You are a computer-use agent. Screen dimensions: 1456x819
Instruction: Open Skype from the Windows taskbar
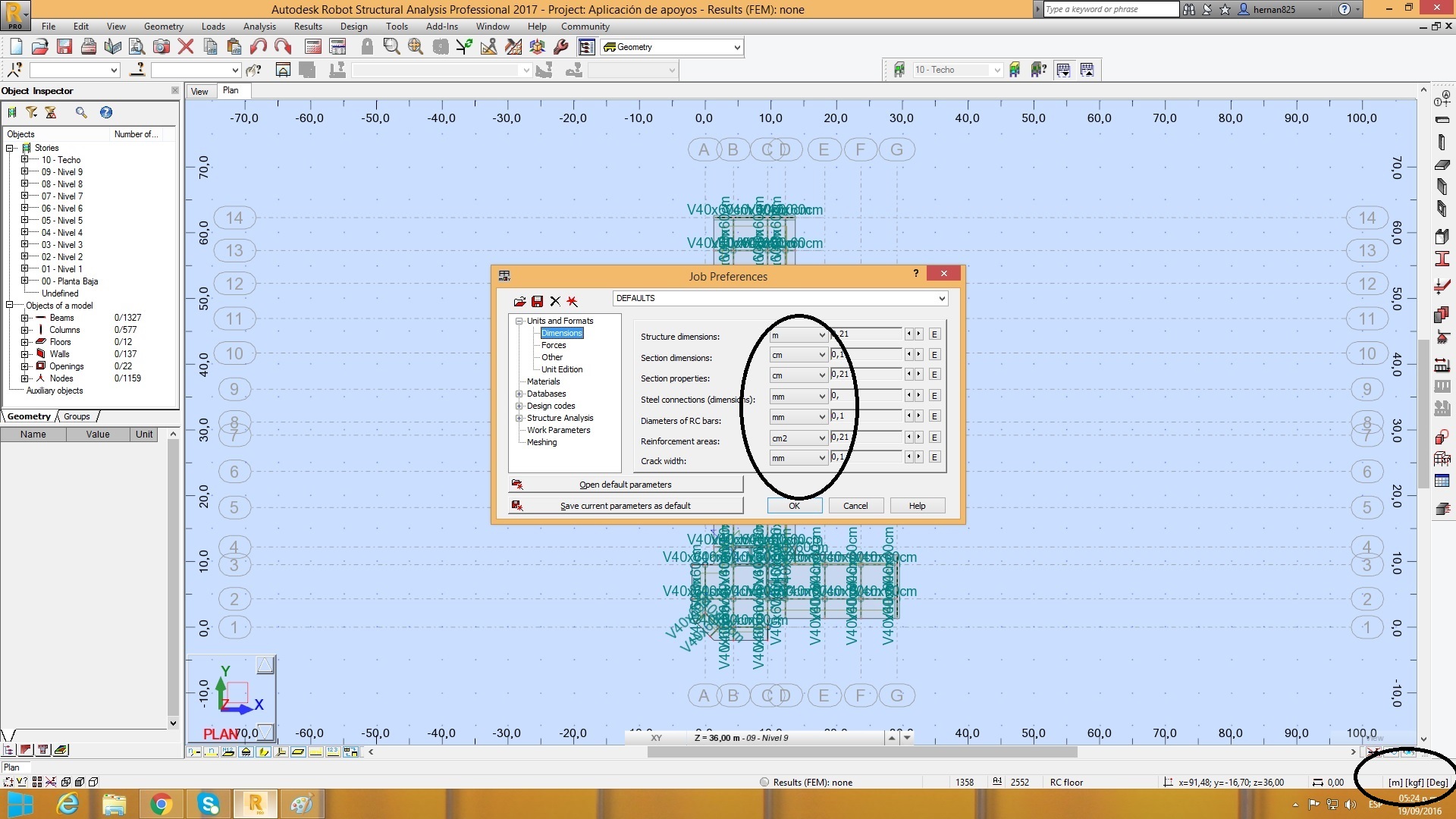[209, 803]
